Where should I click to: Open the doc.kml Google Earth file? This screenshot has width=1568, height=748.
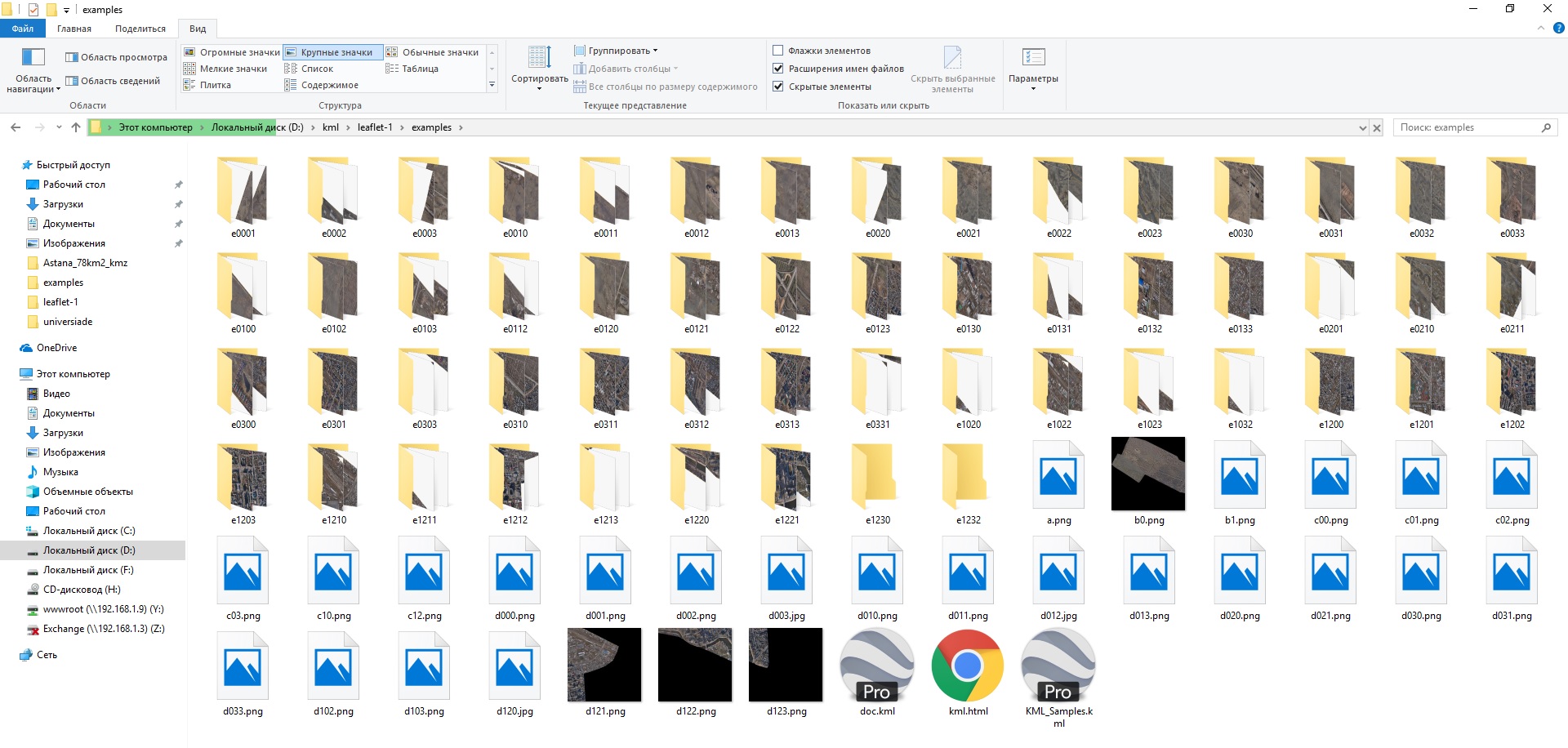click(x=877, y=673)
